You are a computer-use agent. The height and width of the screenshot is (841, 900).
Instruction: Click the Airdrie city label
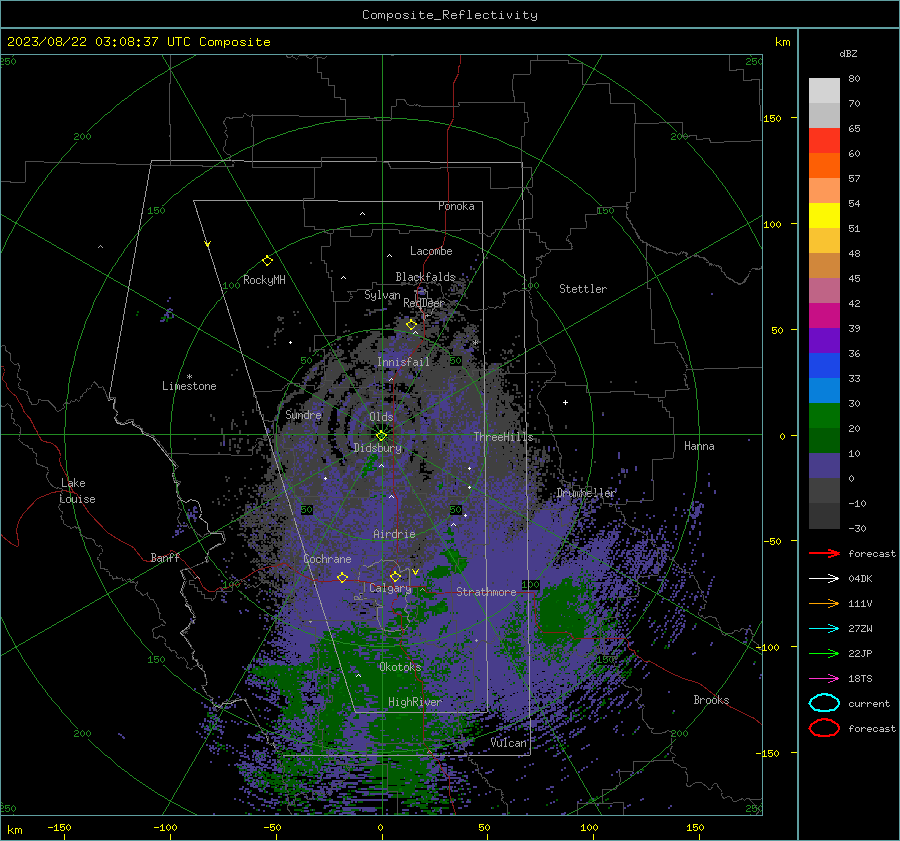[394, 534]
